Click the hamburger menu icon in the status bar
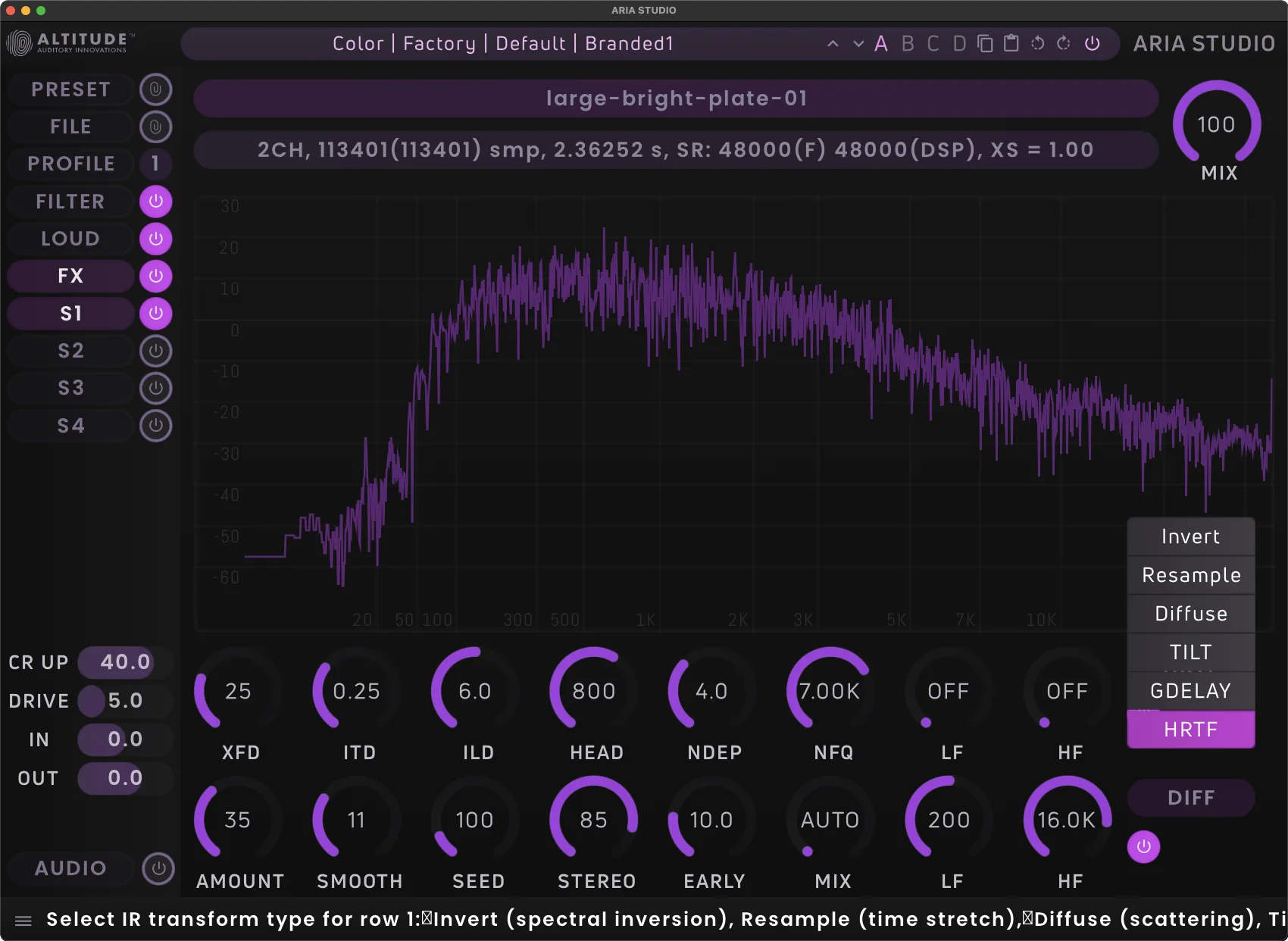This screenshot has height=941, width=1288. coord(23,919)
